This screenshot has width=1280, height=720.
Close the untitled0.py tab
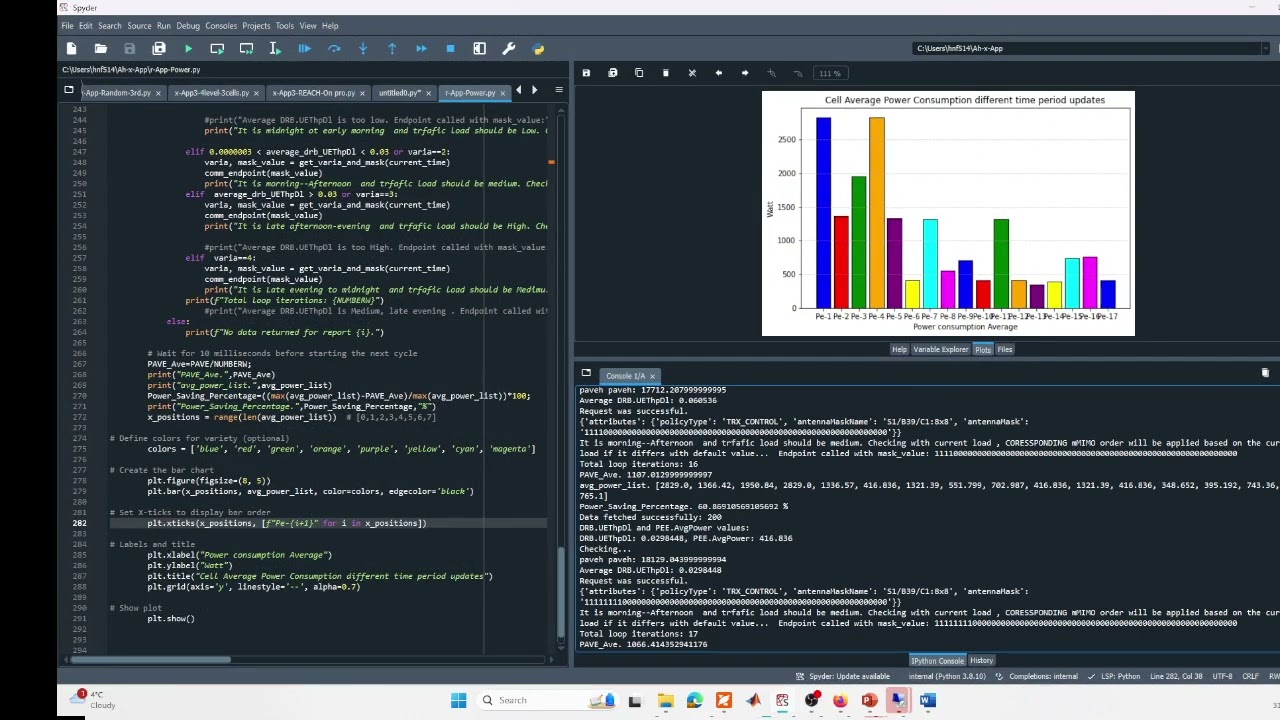pyautogui.click(x=429, y=93)
